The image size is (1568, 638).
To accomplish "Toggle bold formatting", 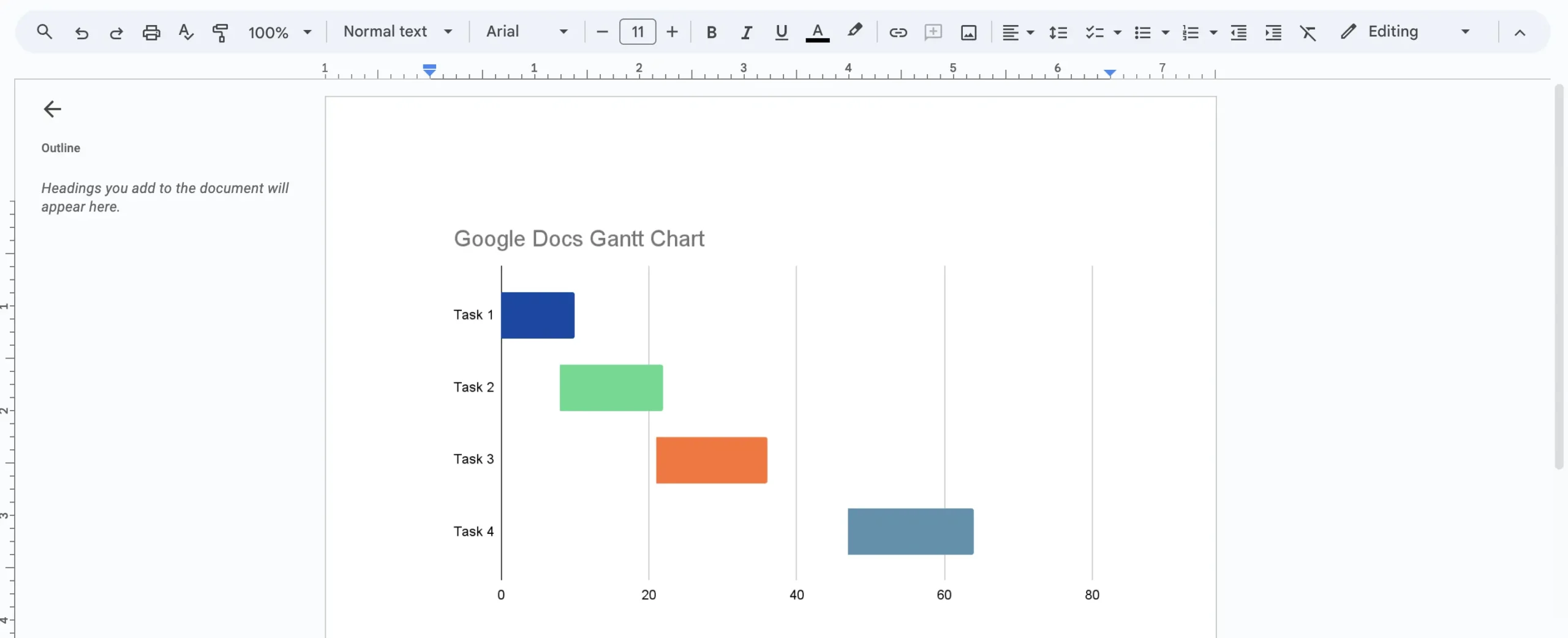I will point(711,32).
